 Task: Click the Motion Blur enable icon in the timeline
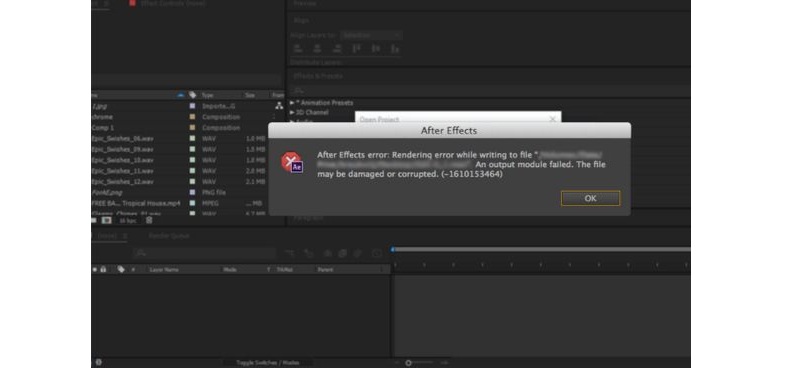(x=358, y=253)
